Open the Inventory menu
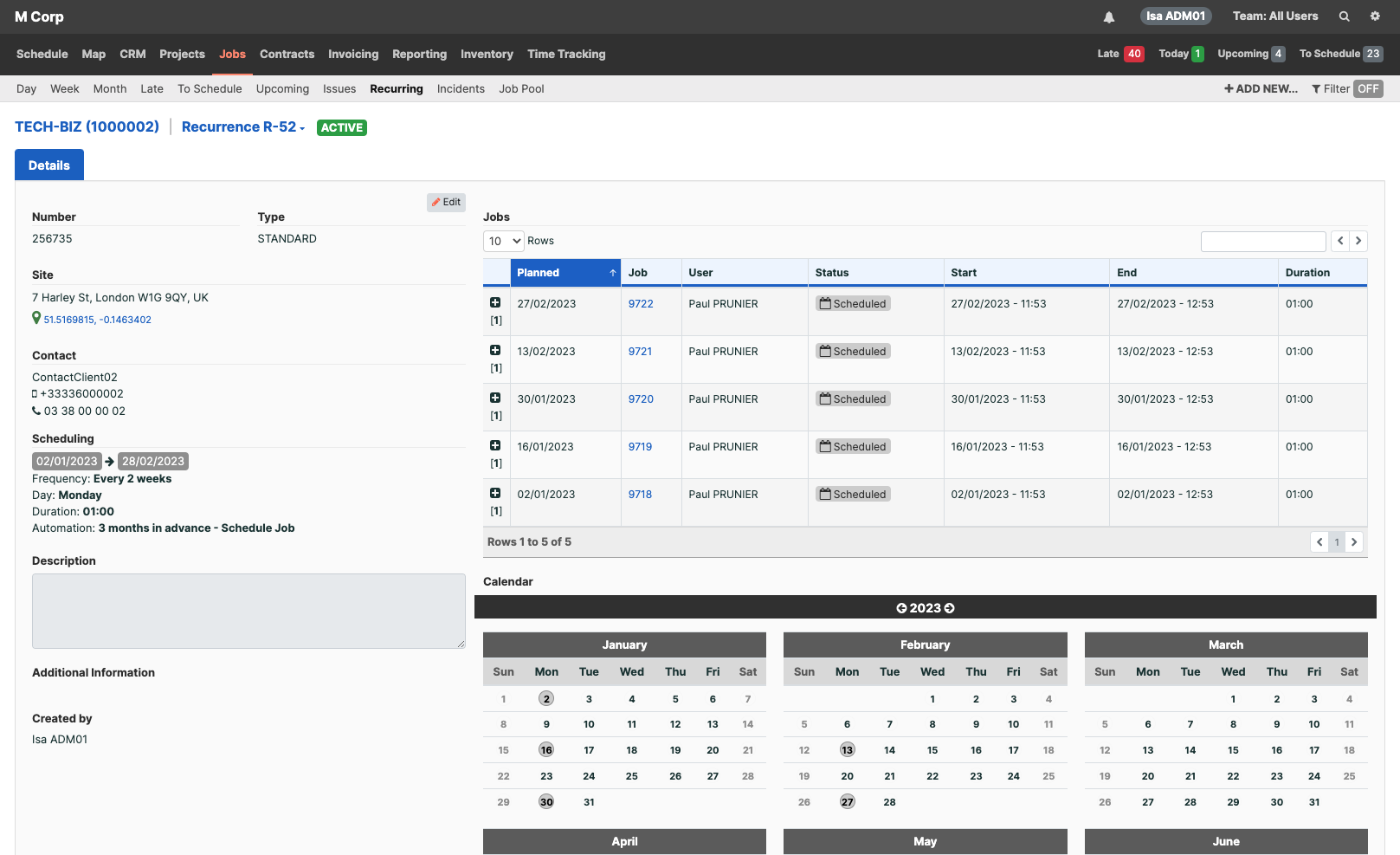Viewport: 1400px width, 855px height. tap(487, 54)
